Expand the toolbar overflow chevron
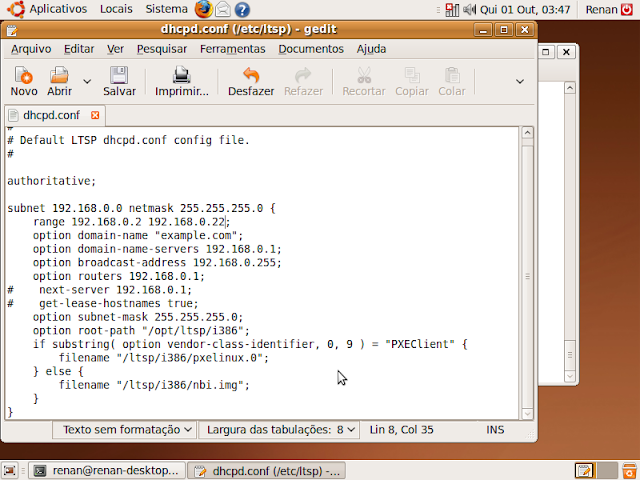This screenshot has width=640, height=480. (x=520, y=81)
